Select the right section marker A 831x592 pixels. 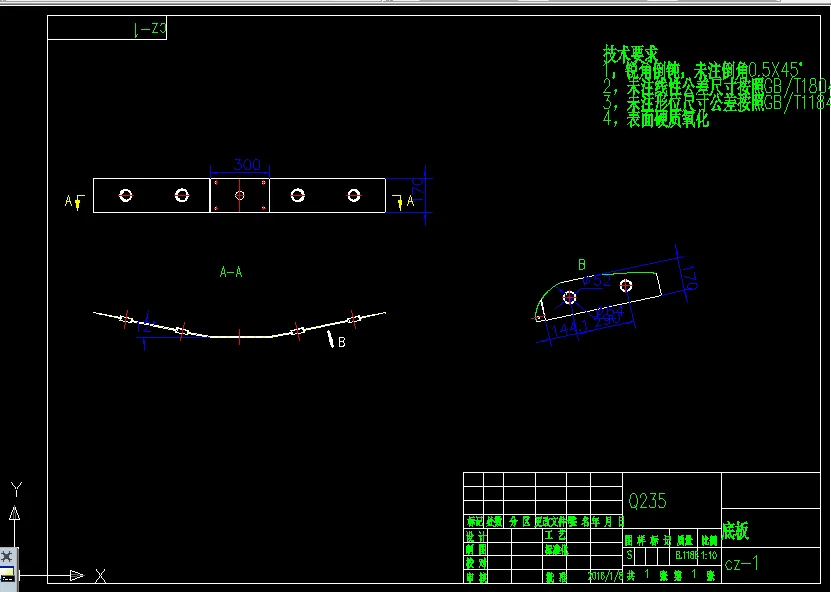[410, 201]
